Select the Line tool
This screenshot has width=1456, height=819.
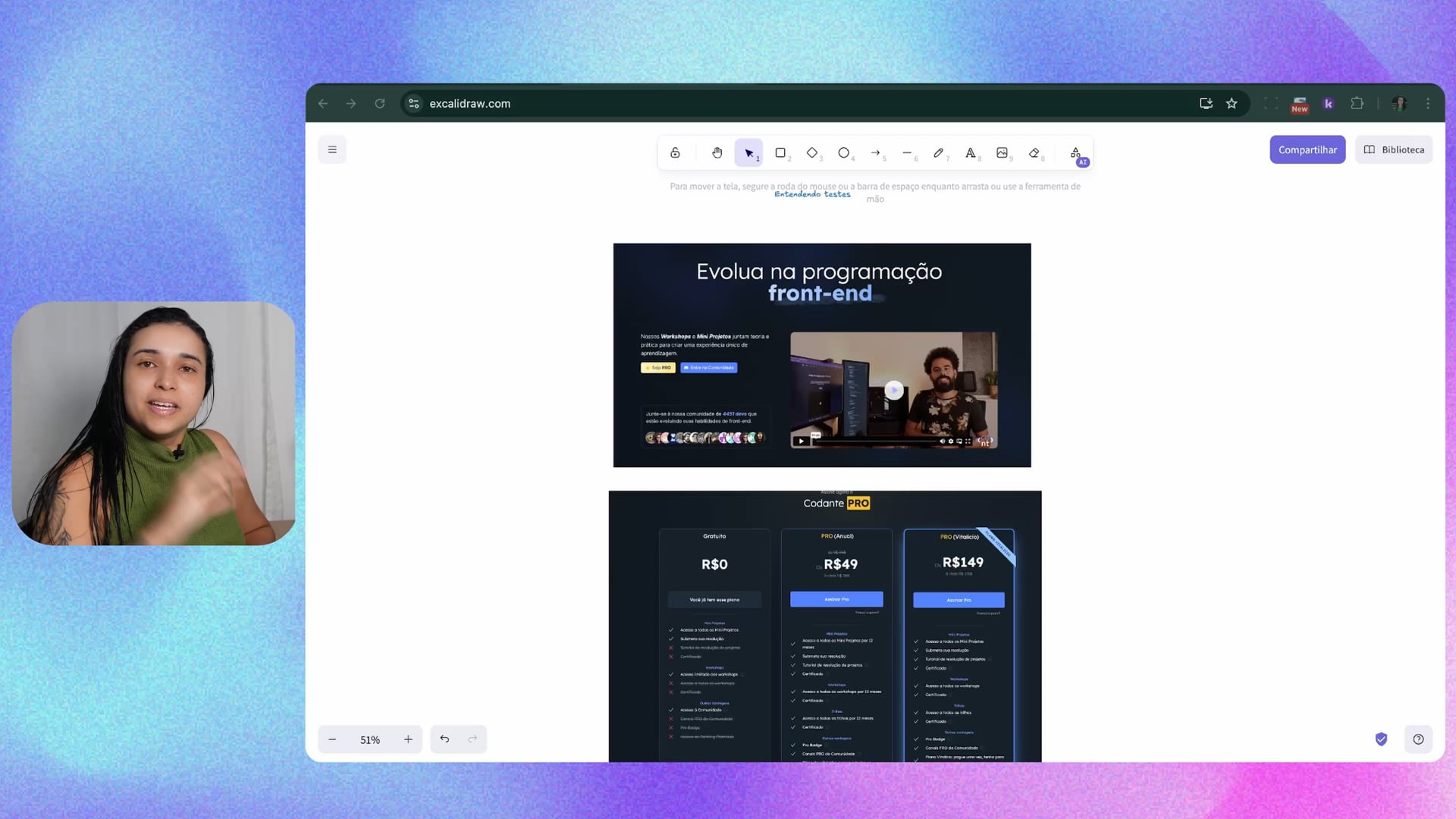[907, 152]
